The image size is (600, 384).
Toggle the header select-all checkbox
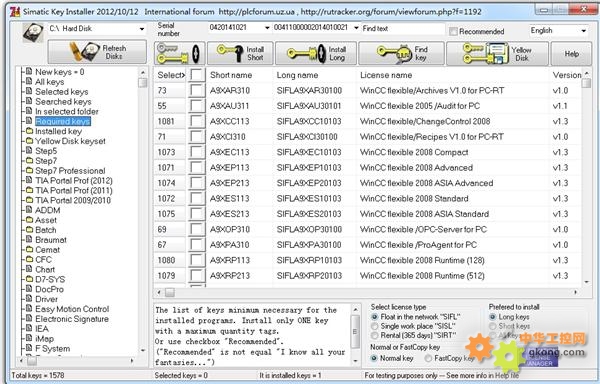(x=197, y=75)
